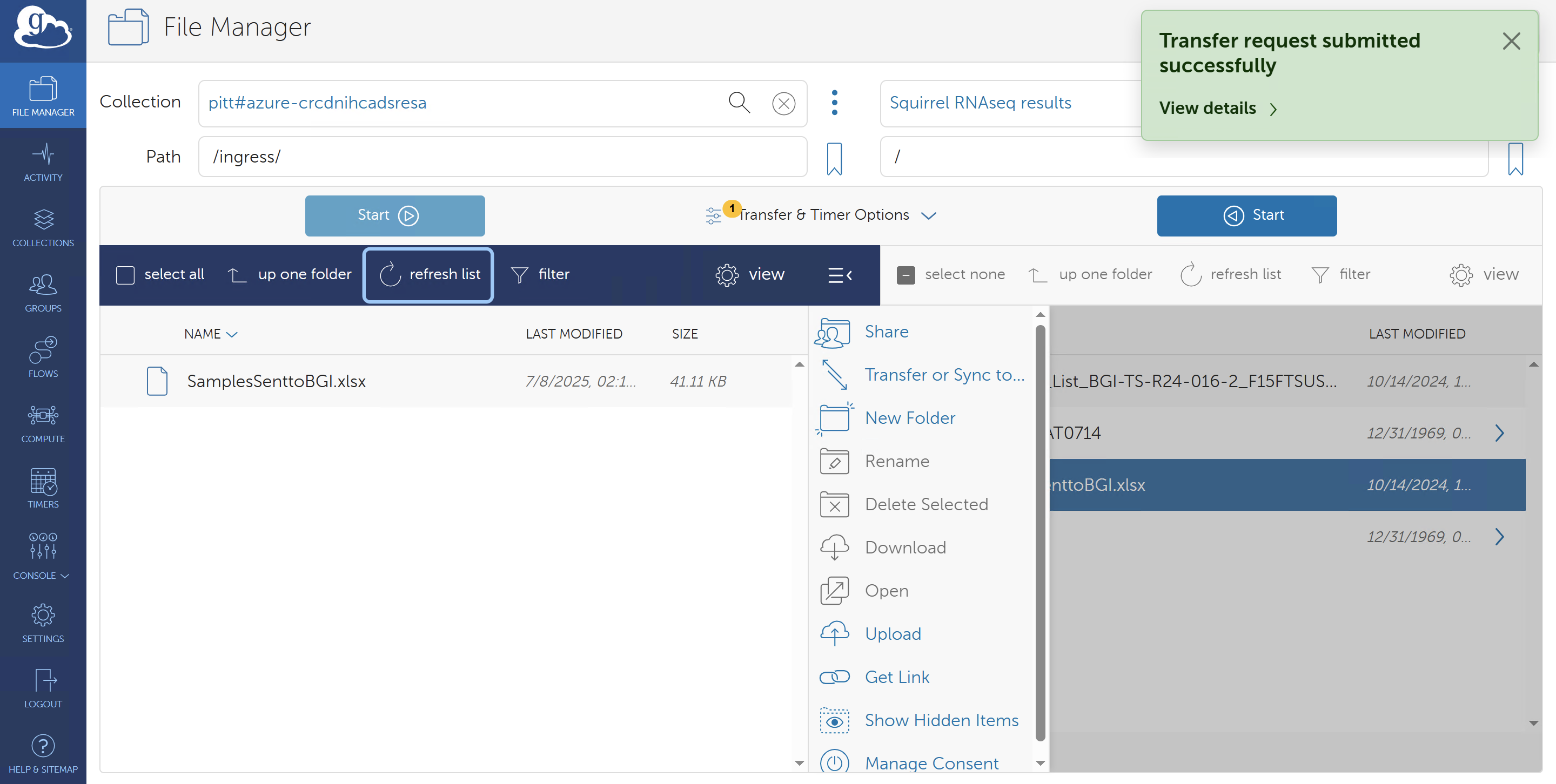Start transfer from the left pane

(x=394, y=215)
